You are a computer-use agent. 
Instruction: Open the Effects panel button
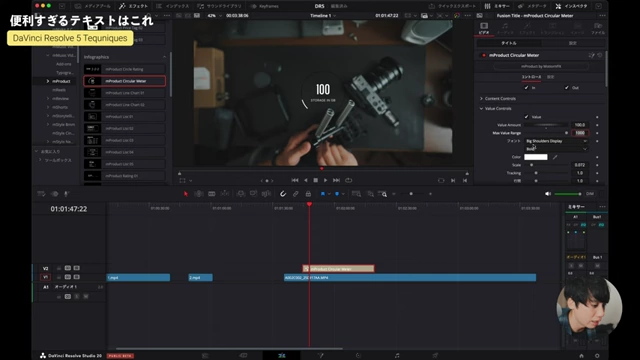coord(133,6)
